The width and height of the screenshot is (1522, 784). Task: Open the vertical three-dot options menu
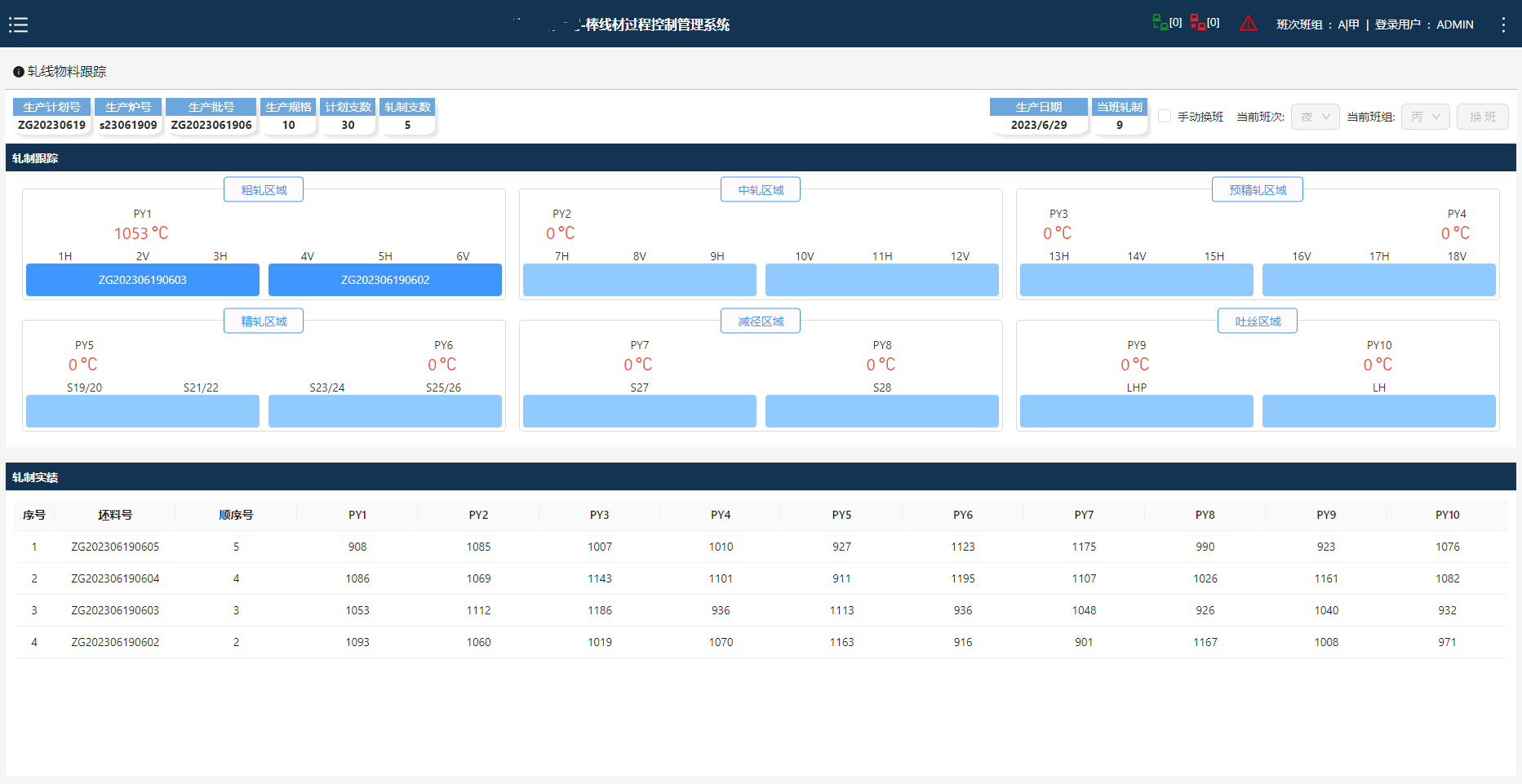pos(1503,24)
